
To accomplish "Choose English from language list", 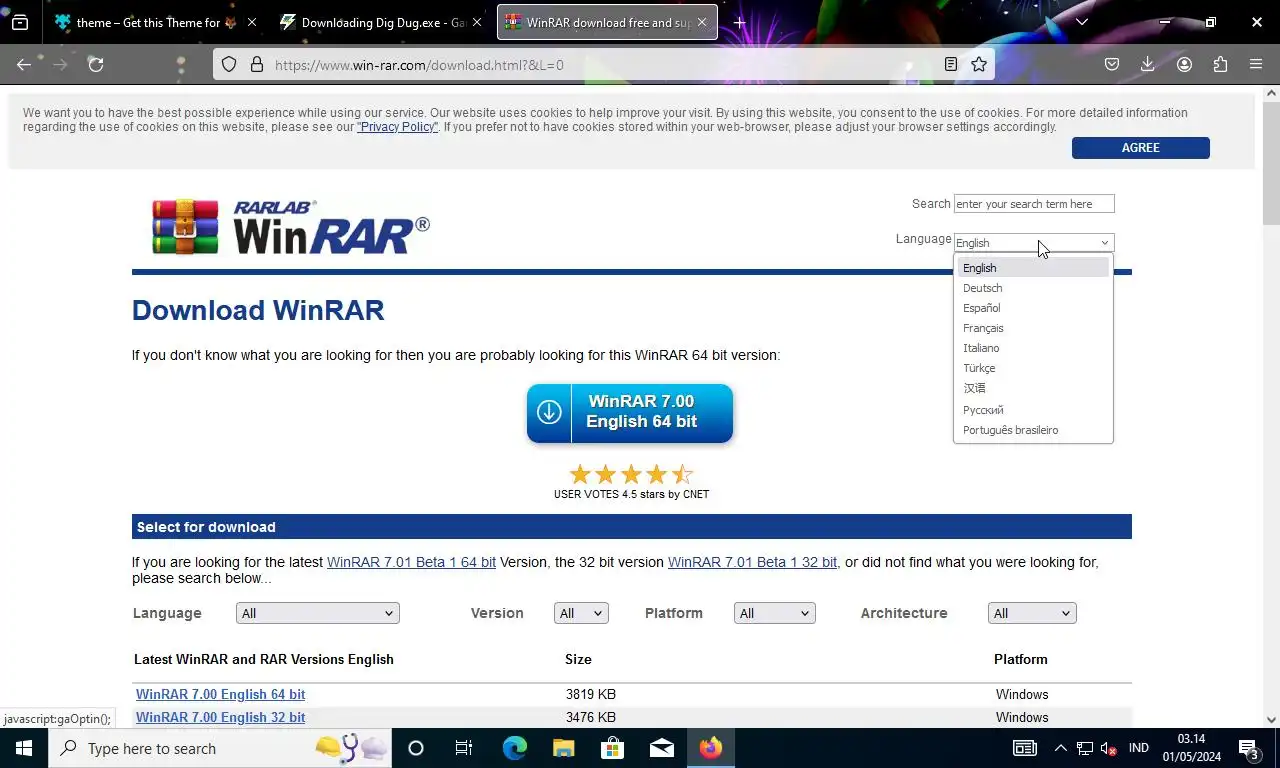I will 1033,268.
